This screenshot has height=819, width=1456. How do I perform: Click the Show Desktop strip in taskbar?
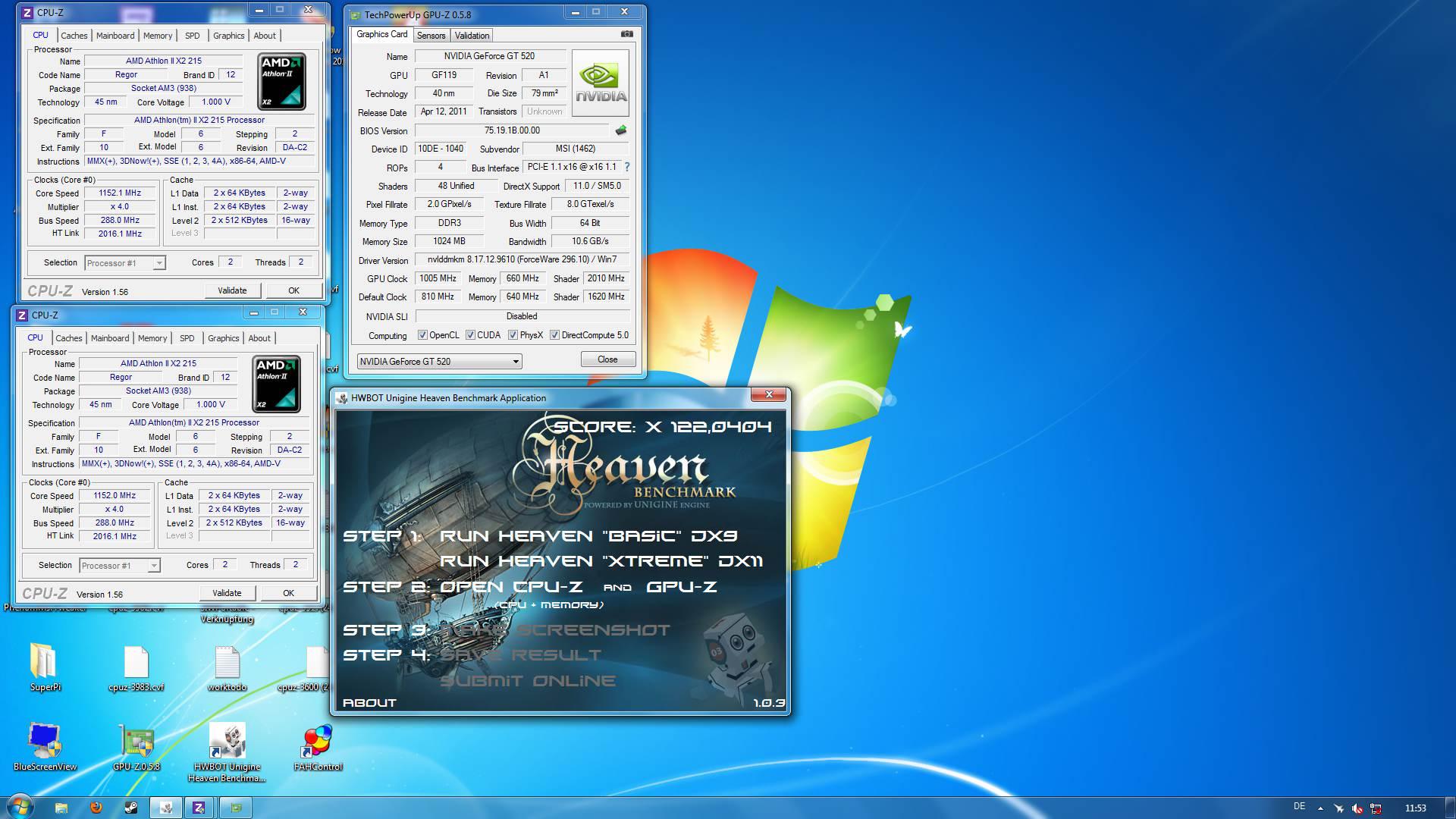click(1450, 808)
